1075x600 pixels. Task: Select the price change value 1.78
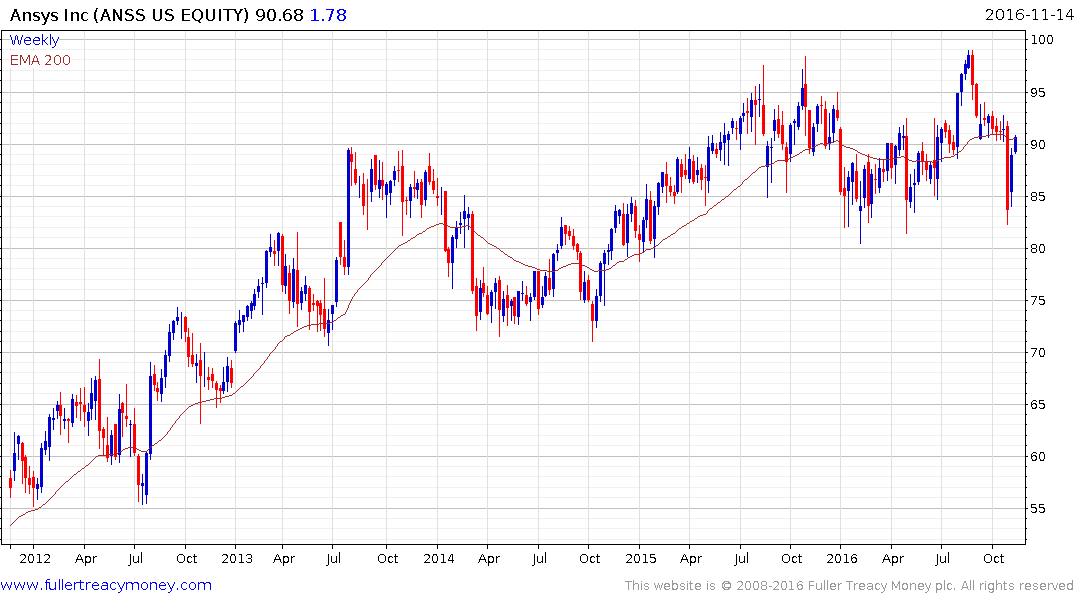click(328, 15)
